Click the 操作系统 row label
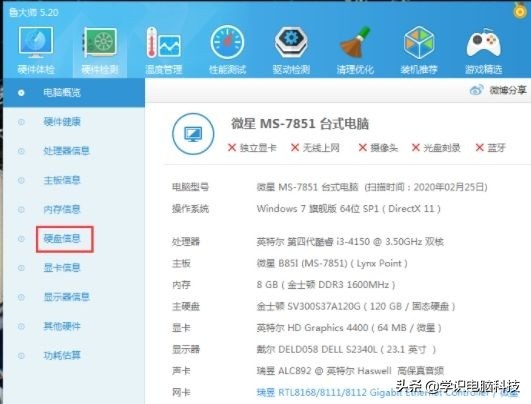Image resolution: width=531 pixels, height=404 pixels. [190, 209]
